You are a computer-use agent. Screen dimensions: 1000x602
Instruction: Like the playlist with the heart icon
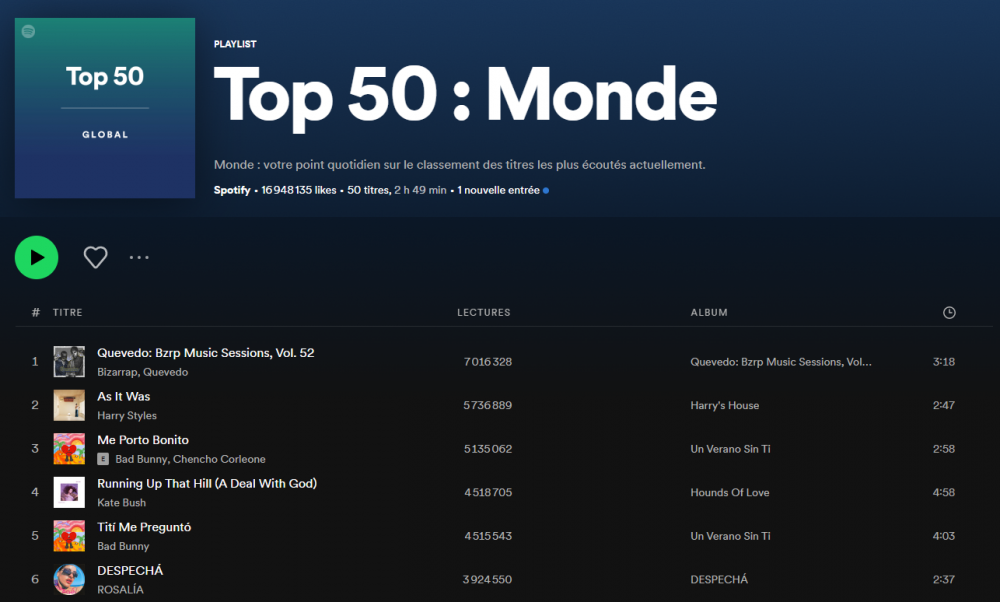click(96, 258)
